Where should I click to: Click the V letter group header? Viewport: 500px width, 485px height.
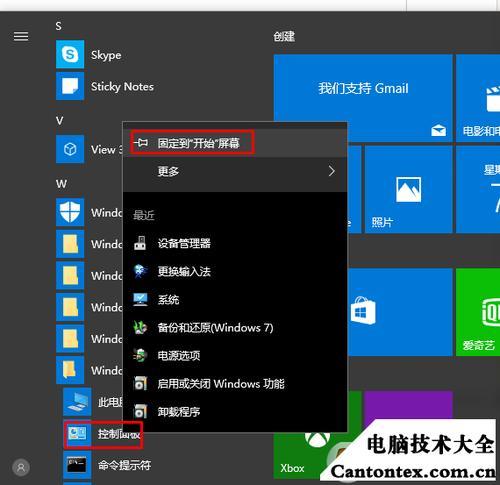coord(59,120)
